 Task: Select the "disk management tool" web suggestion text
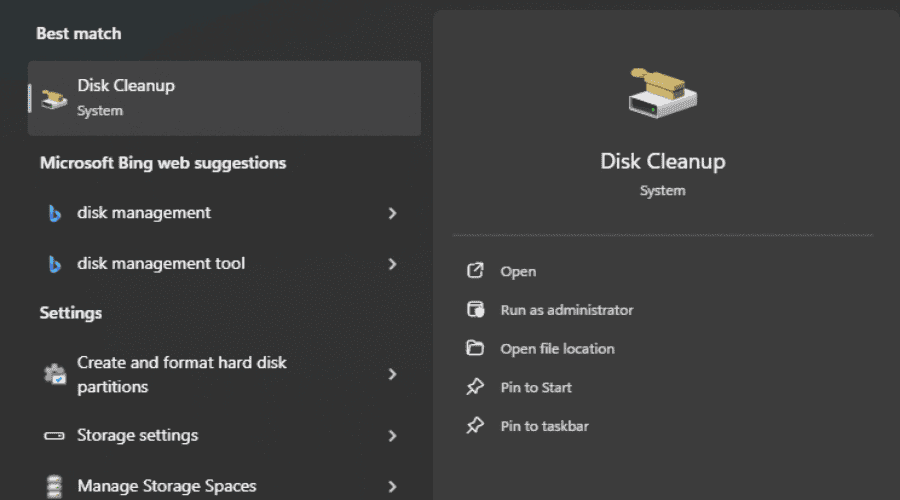(161, 264)
